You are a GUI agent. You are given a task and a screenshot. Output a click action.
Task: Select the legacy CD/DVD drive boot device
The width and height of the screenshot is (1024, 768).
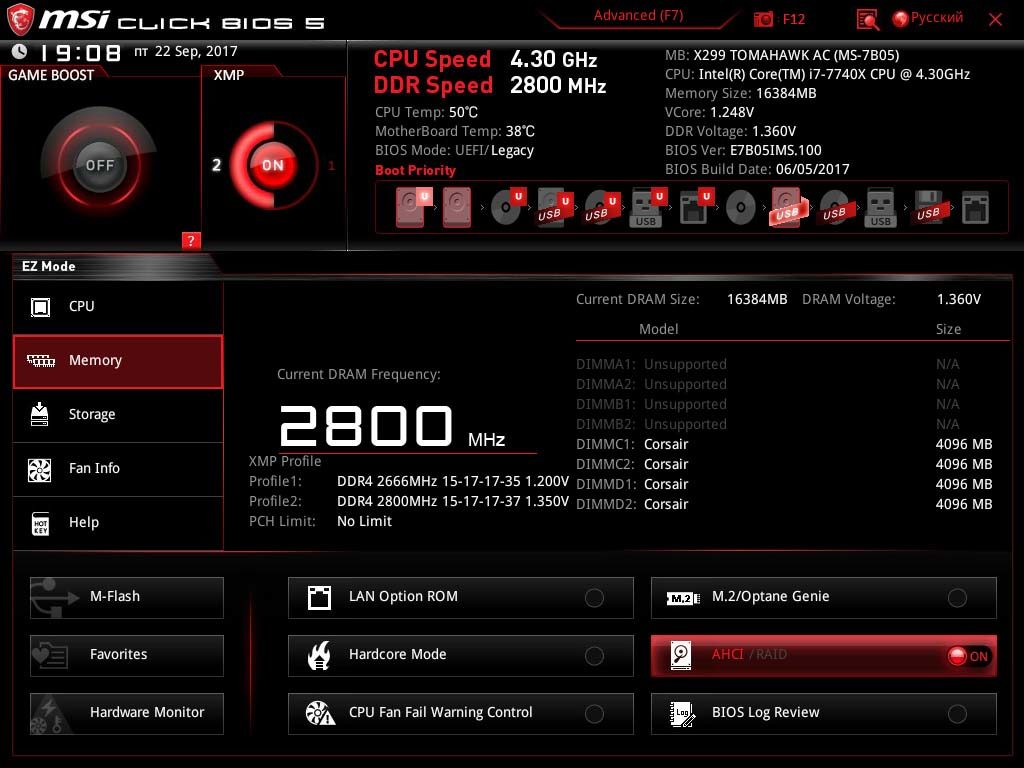pos(741,208)
